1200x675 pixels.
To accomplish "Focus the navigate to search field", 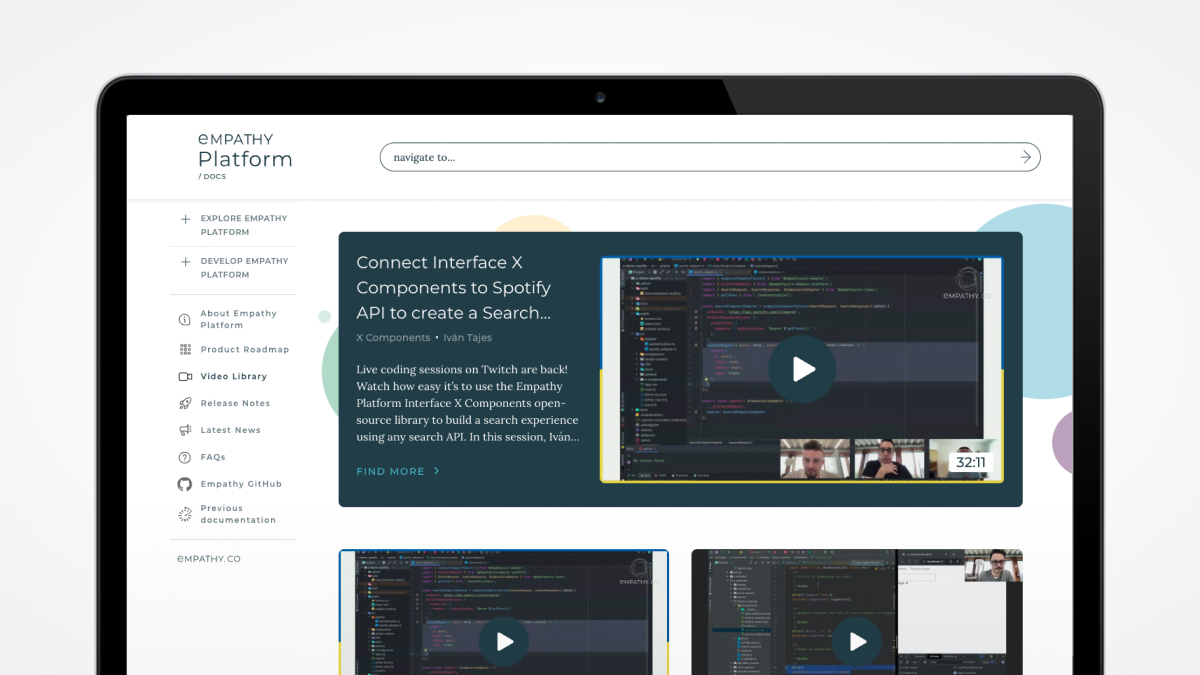I will (710, 157).
